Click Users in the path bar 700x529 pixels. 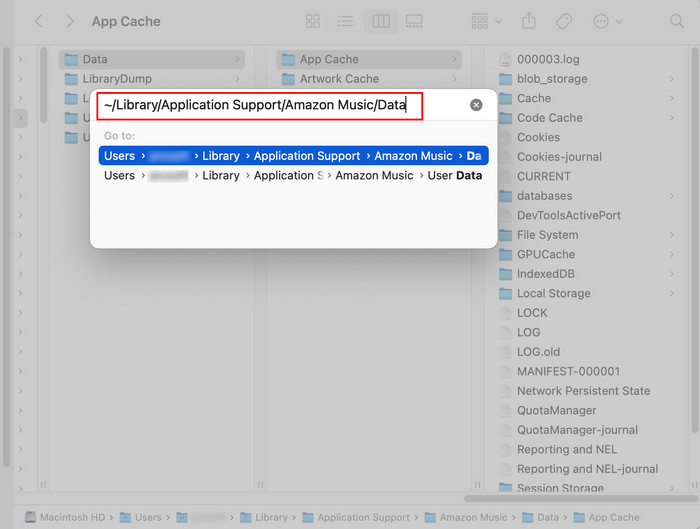tap(141, 517)
